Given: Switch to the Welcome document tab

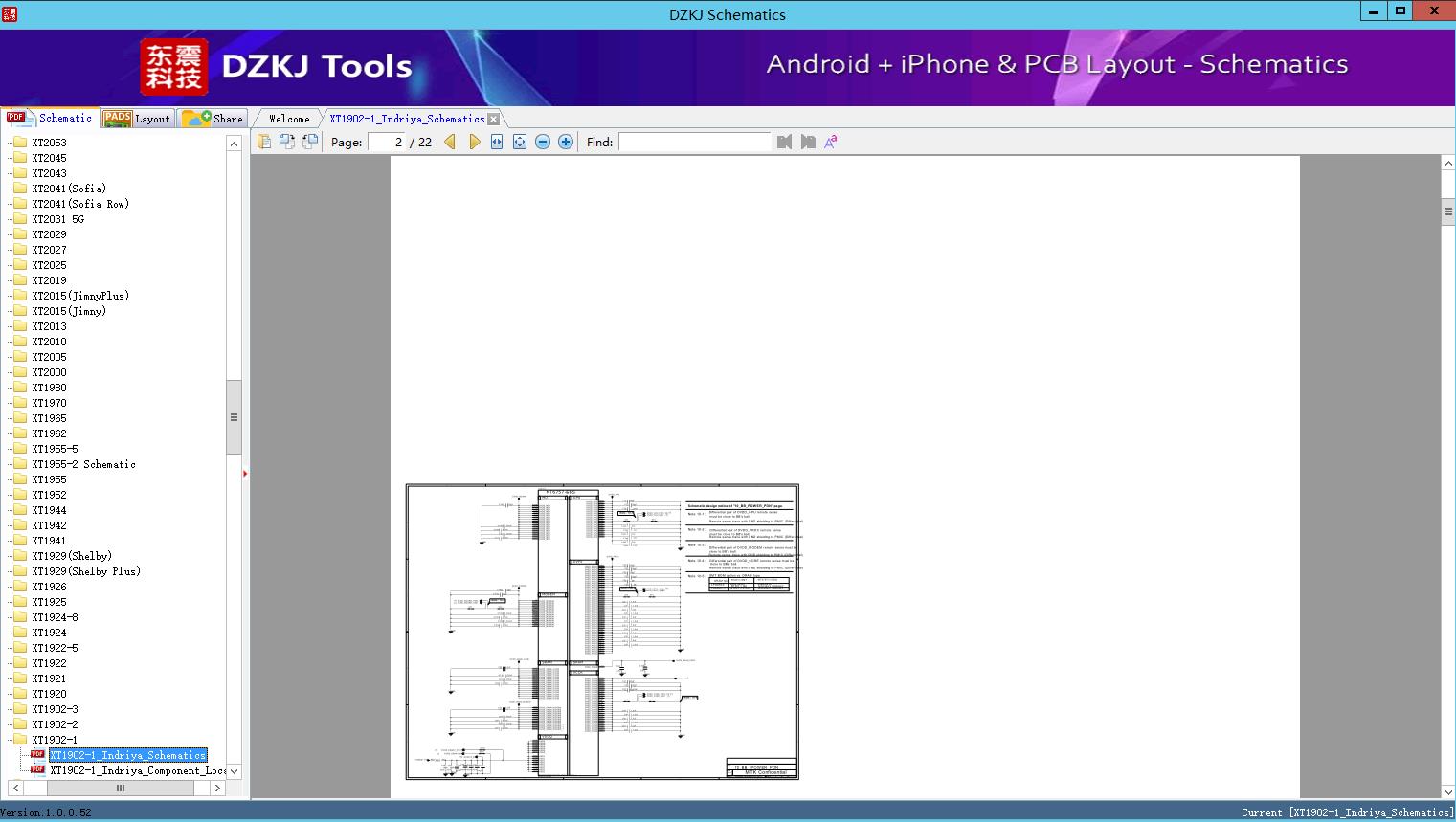Looking at the screenshot, I should tap(289, 119).
